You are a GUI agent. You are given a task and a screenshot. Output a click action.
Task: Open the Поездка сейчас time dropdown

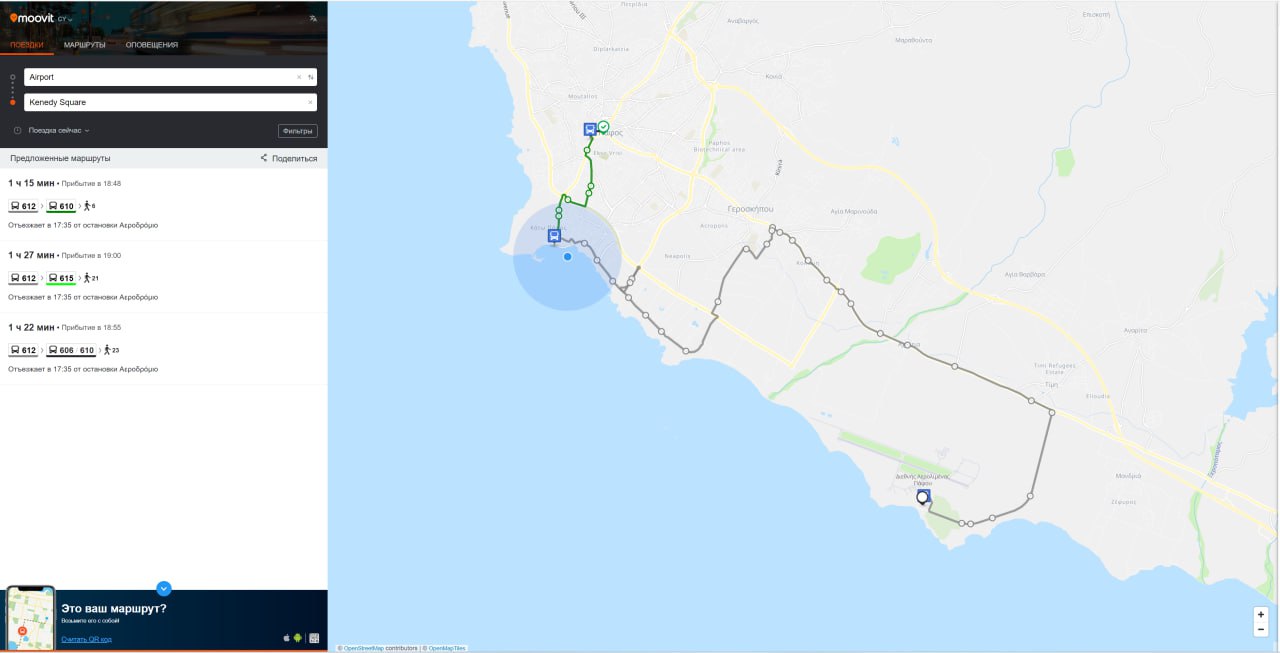[x=58, y=130]
